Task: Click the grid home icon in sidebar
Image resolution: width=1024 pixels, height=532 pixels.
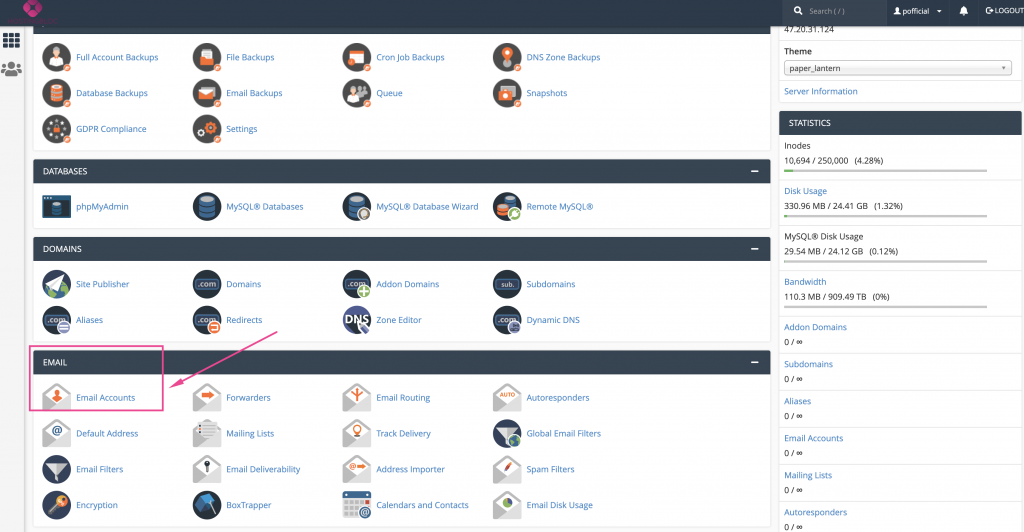Action: (12, 40)
